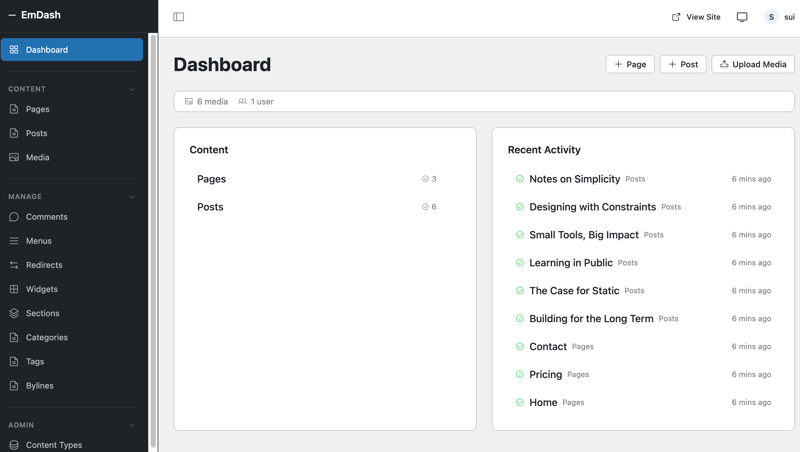Open the user avatar S
This screenshot has height=452, width=800.
pos(771,17)
